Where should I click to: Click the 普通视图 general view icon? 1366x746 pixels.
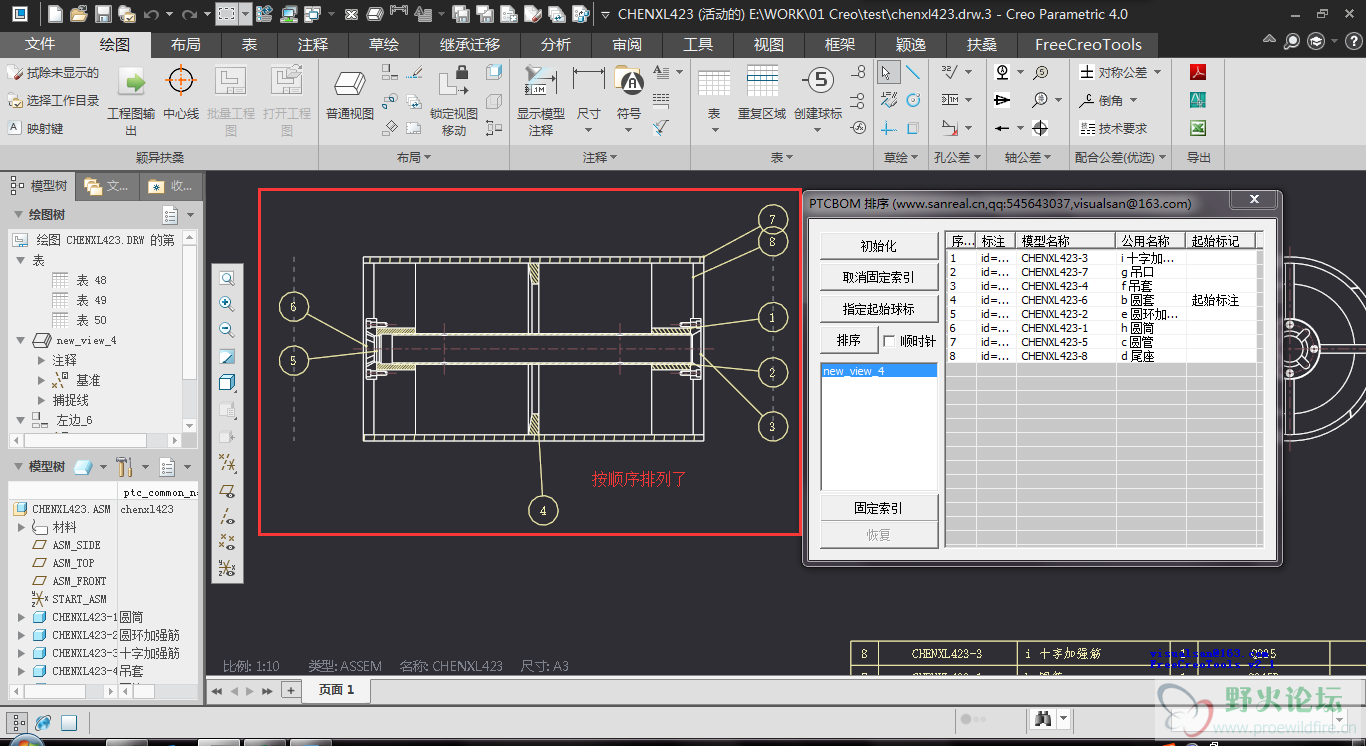(x=350, y=84)
